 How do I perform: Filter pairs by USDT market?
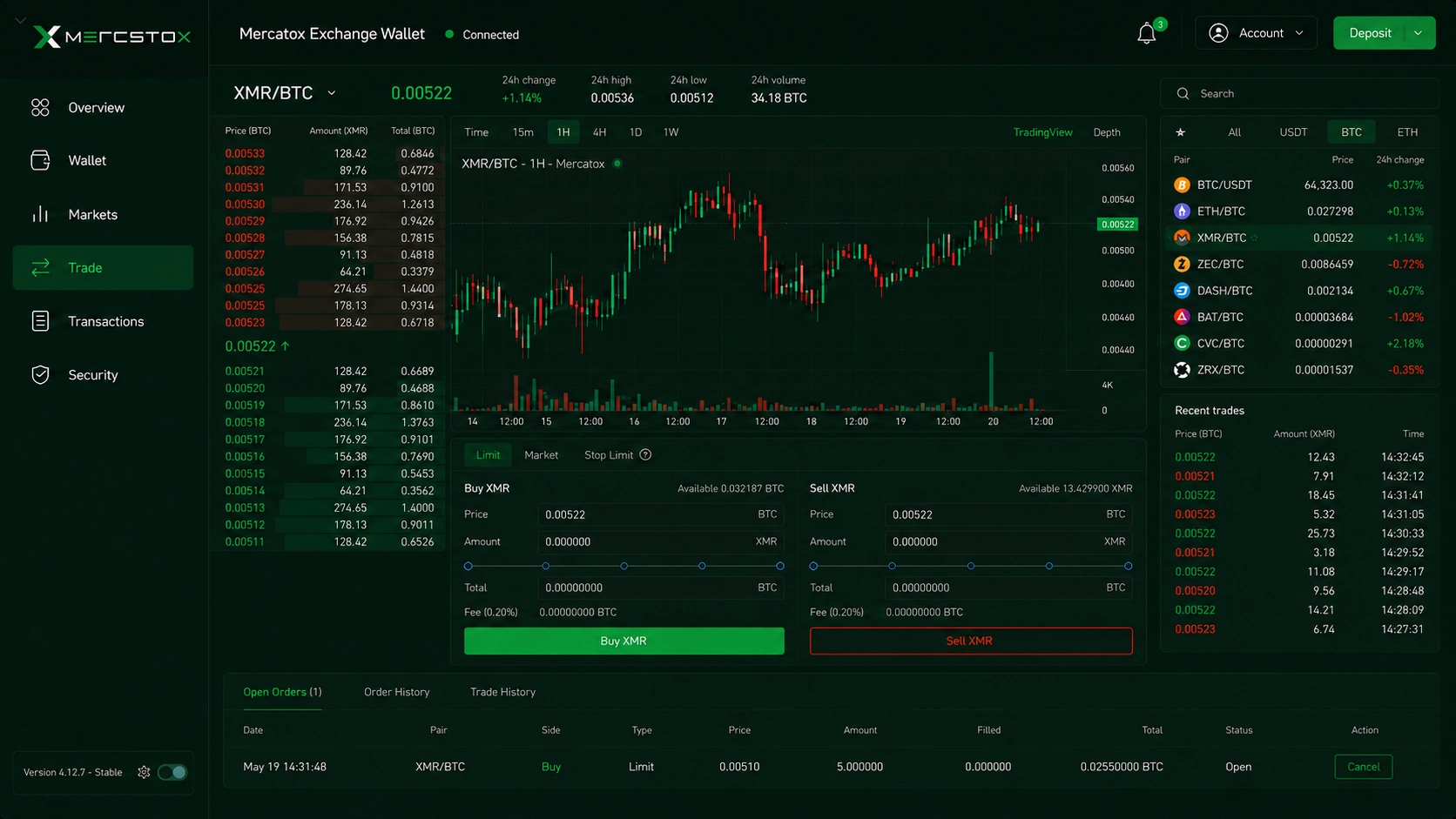(1293, 132)
